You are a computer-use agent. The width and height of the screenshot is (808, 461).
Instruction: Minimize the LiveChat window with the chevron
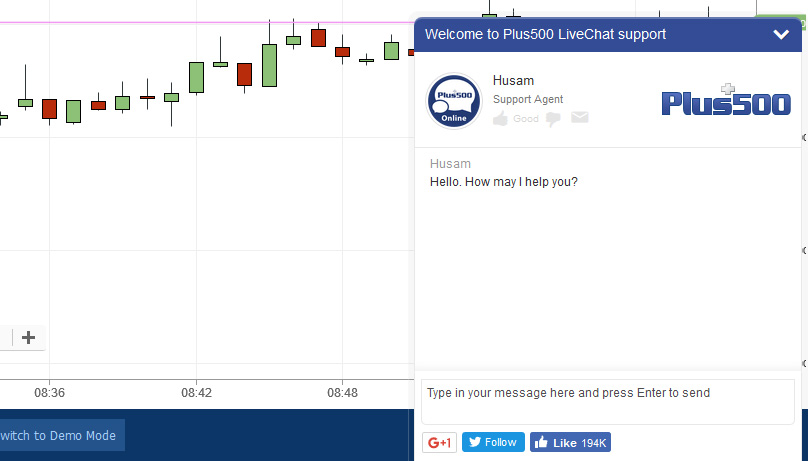781,35
